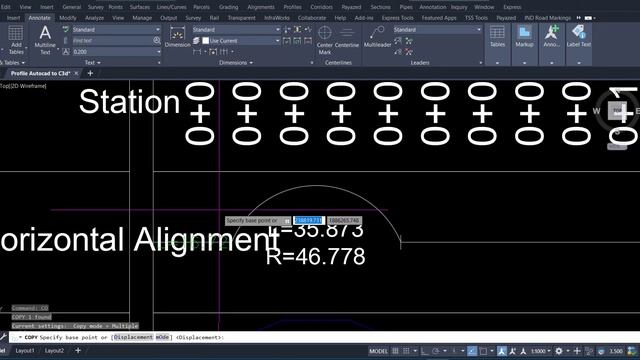Close the Profile Autocad to C3d tab

pos(76,73)
